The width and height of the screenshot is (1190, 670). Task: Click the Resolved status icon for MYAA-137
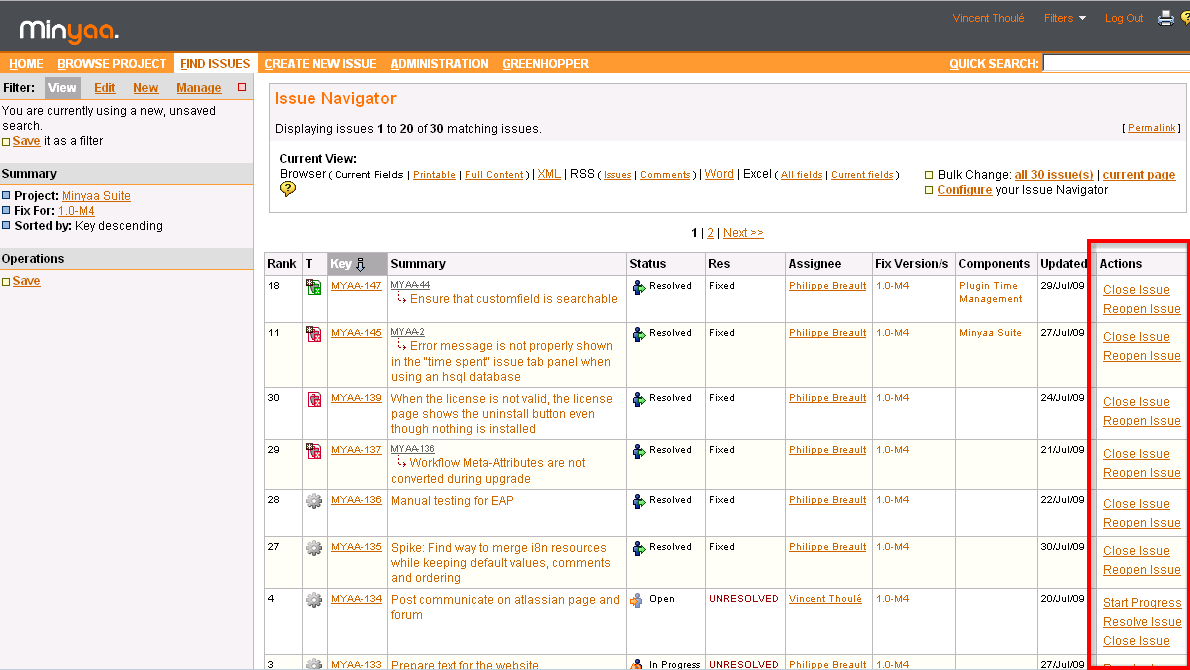click(x=638, y=451)
